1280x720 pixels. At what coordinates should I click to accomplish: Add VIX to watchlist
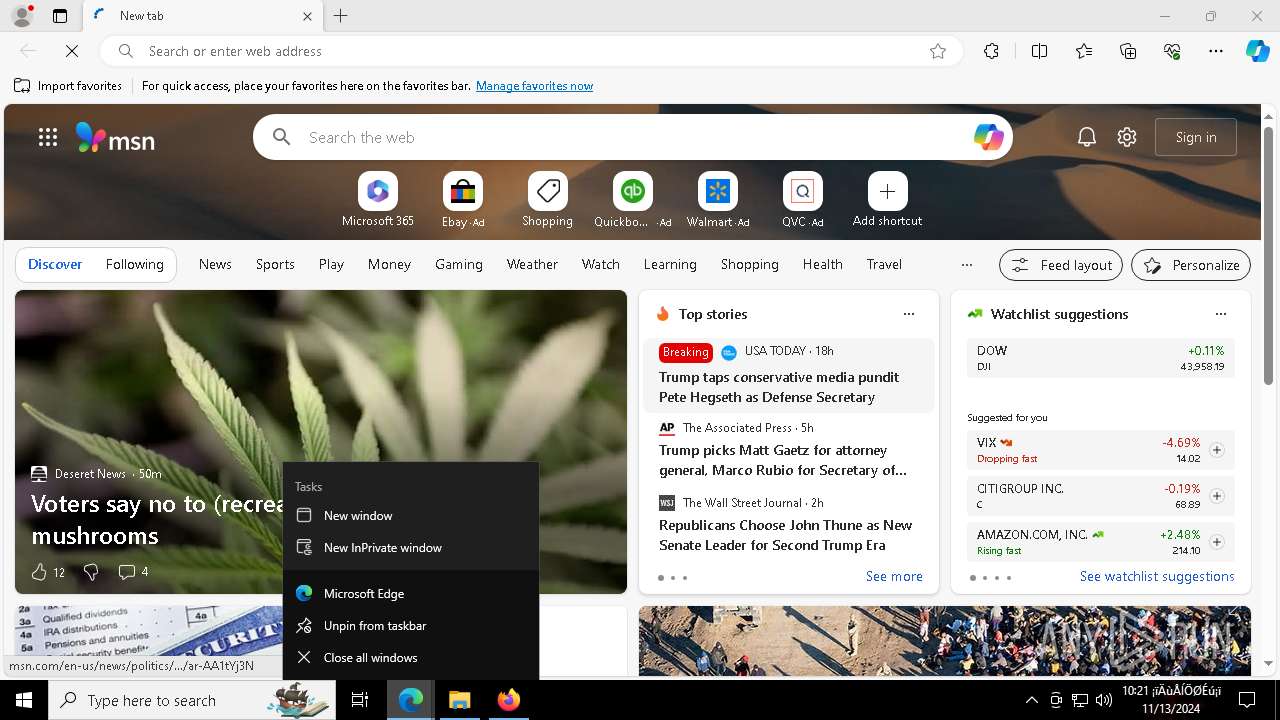pos(1217,450)
